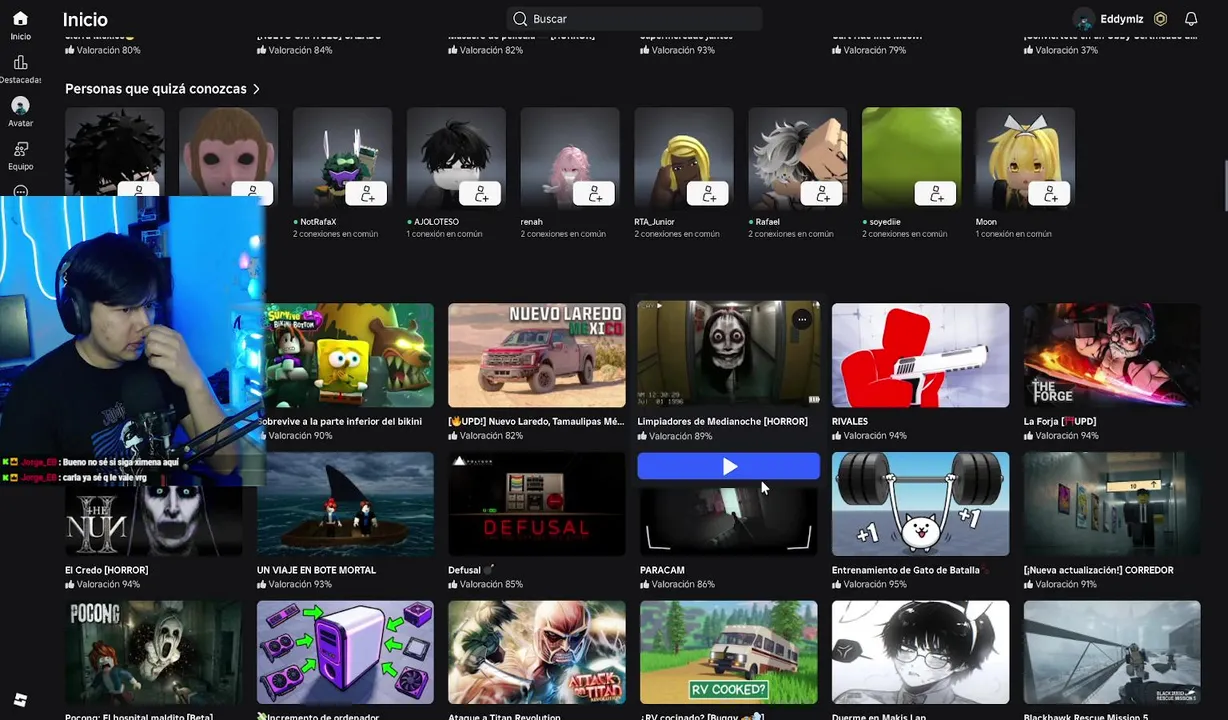Click the Moon username label

tap(986, 222)
